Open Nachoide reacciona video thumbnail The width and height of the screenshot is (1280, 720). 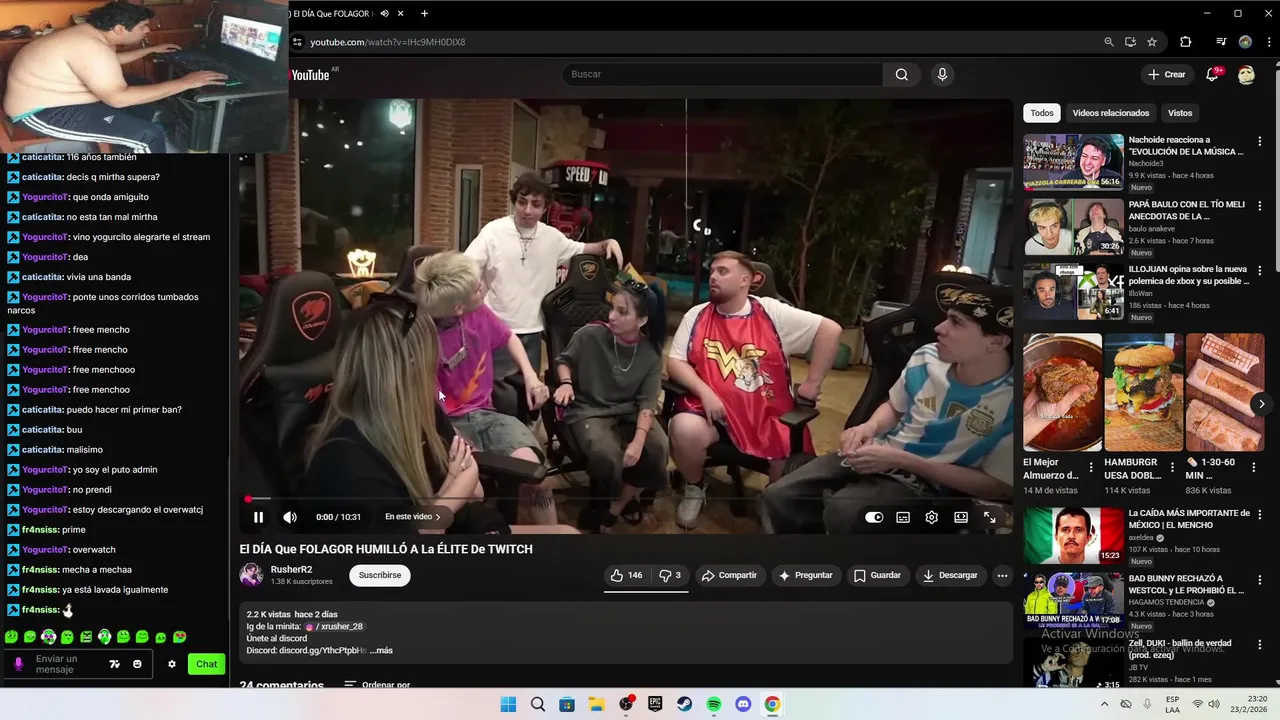click(x=1073, y=161)
